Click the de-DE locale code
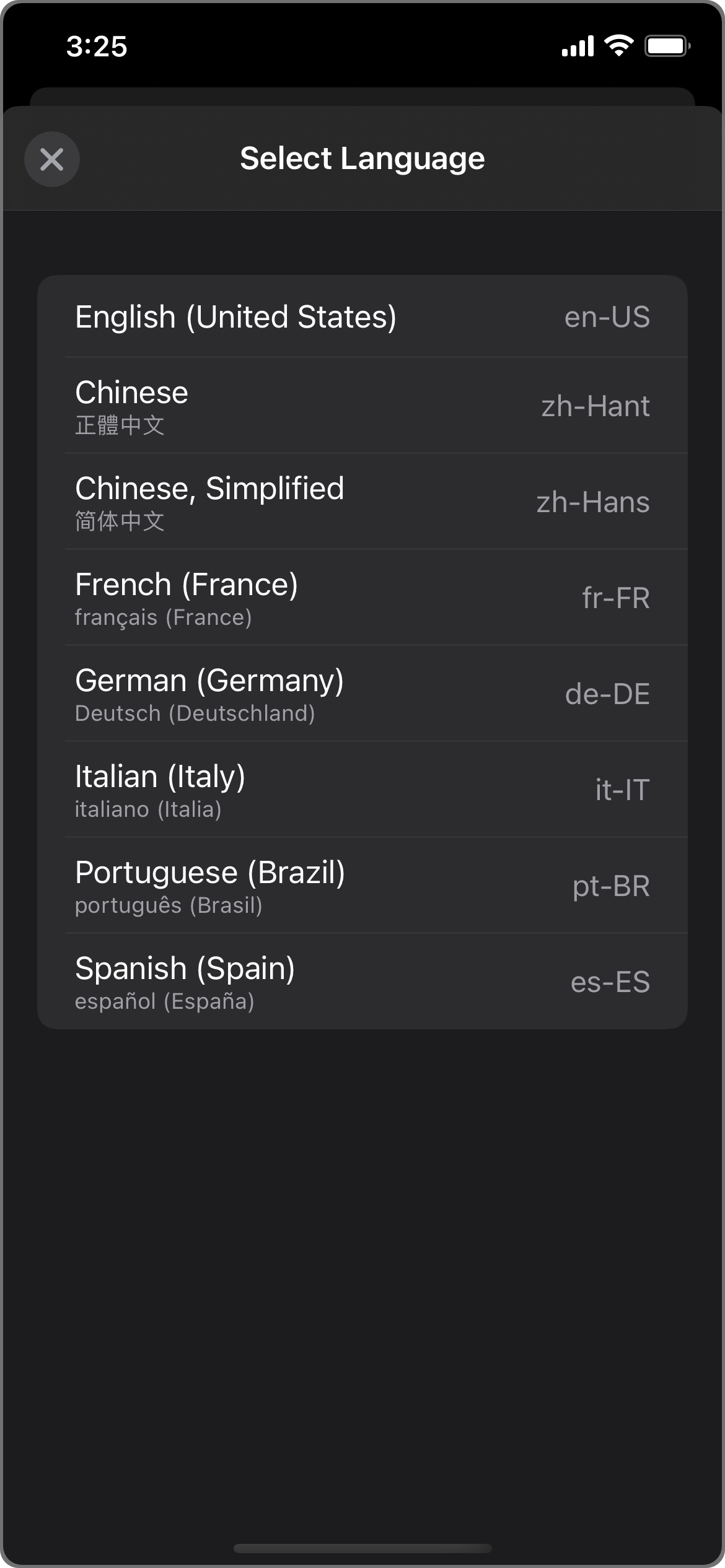The image size is (725, 1568). (607, 694)
